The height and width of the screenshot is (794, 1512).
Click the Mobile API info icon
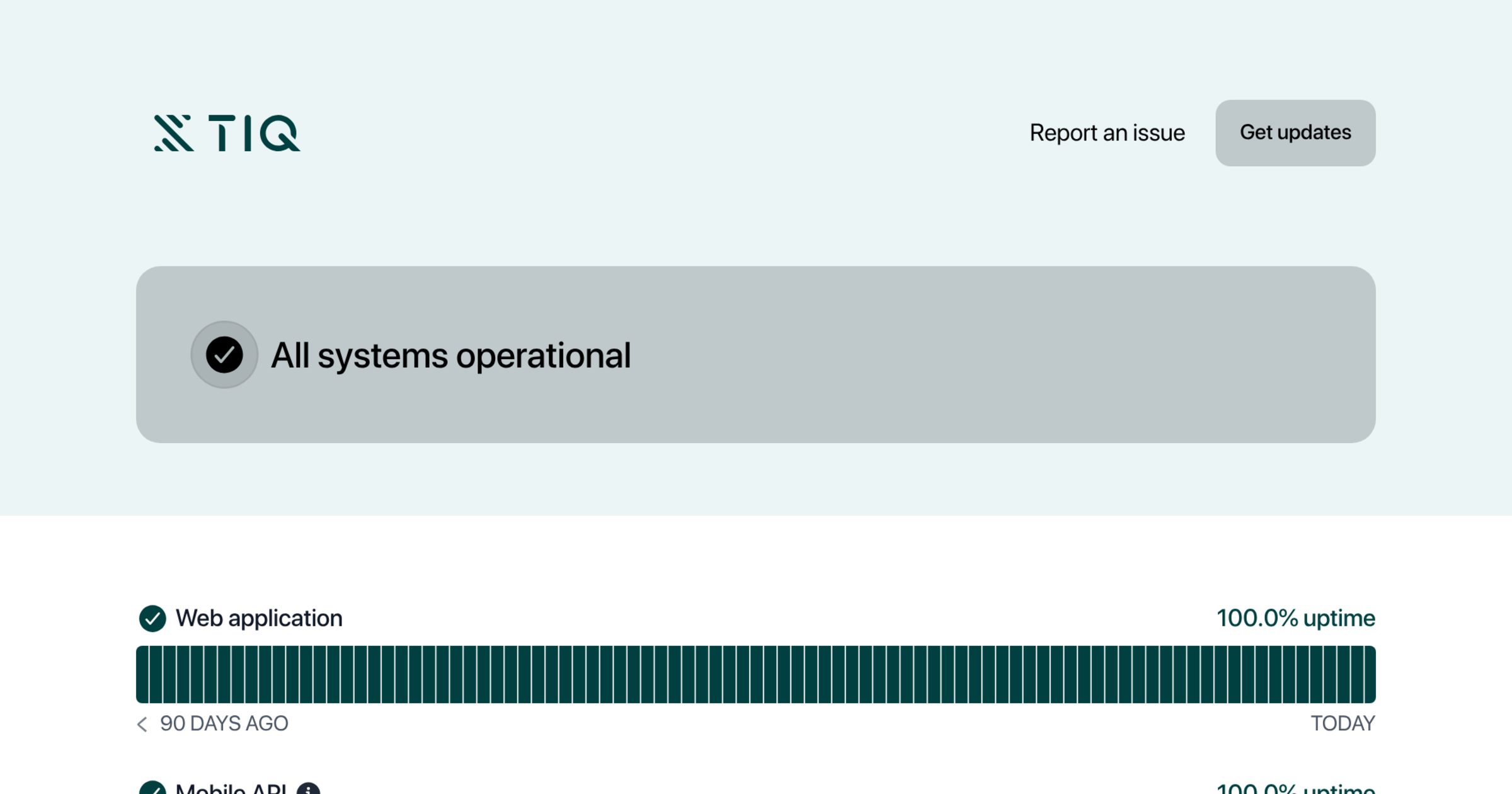[x=308, y=790]
